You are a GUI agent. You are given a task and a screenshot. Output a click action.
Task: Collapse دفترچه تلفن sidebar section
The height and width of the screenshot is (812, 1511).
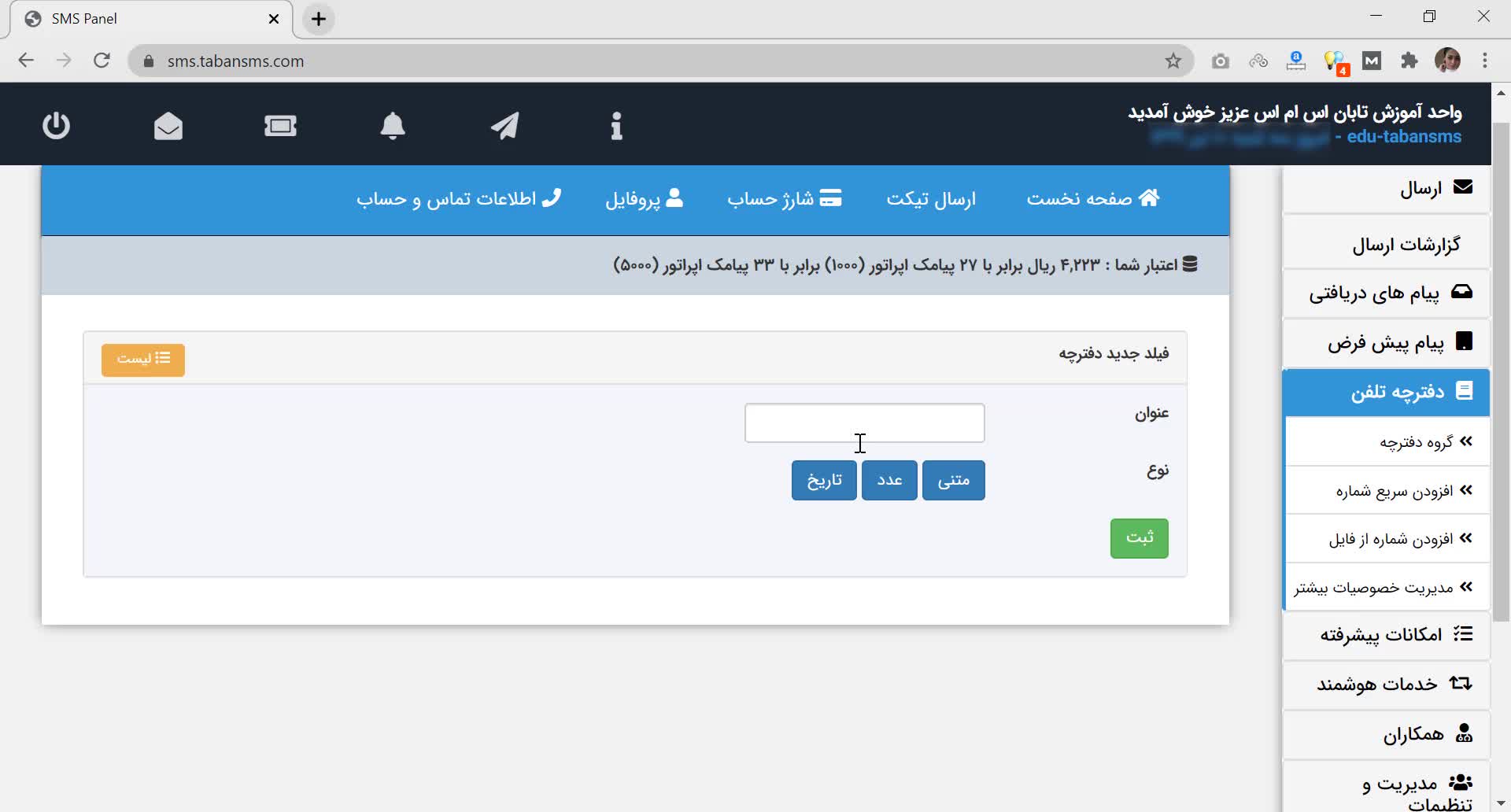click(1386, 392)
